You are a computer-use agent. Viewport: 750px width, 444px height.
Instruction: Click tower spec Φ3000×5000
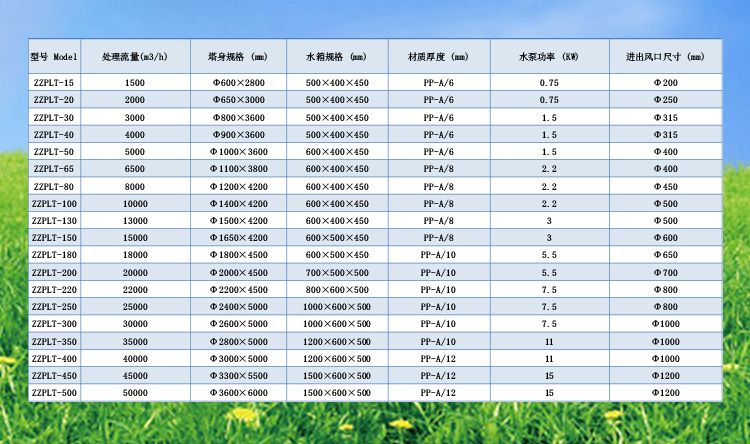point(239,359)
